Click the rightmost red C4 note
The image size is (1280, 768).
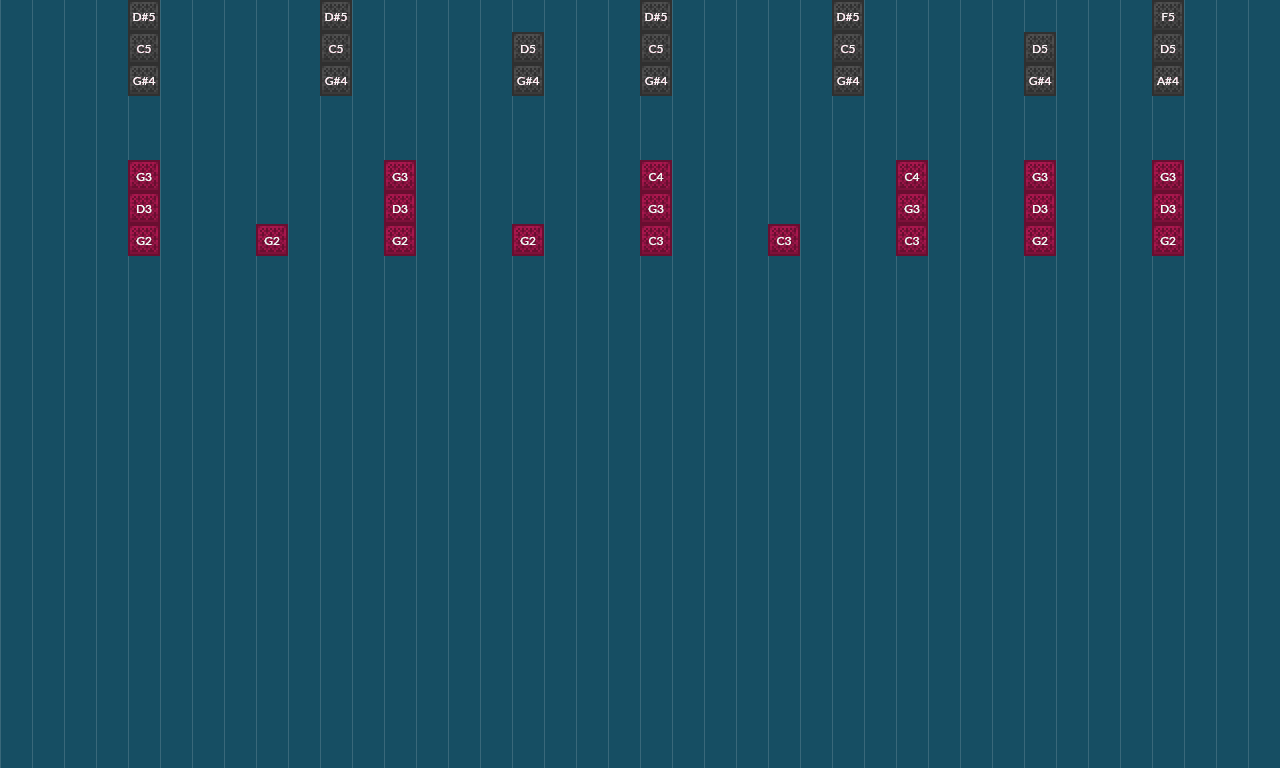click(911, 176)
